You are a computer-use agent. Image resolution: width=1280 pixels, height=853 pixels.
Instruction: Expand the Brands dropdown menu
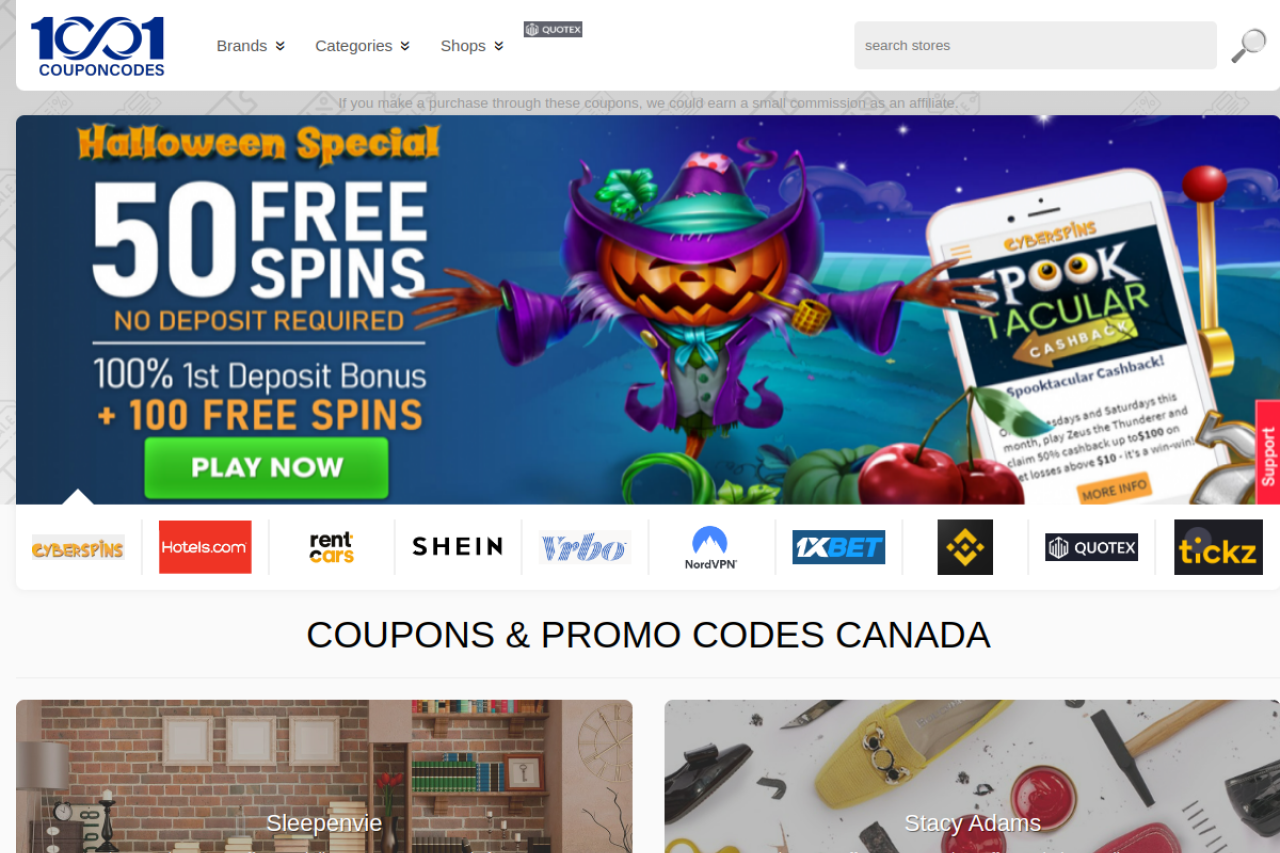coord(251,46)
